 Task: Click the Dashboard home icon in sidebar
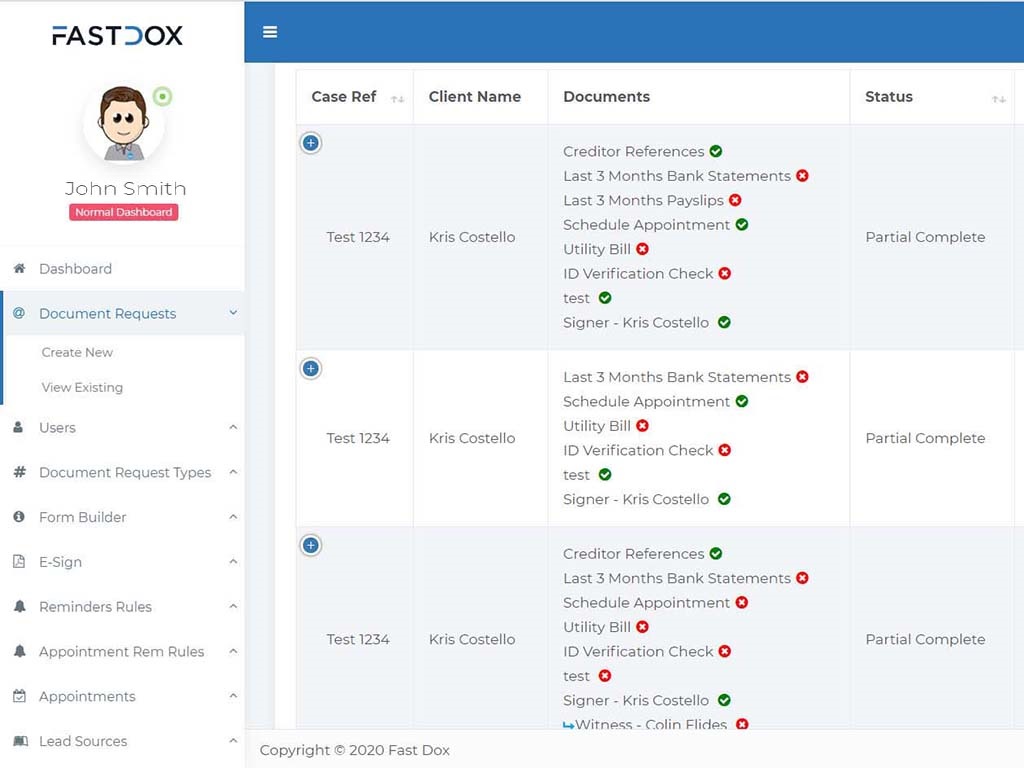(19, 269)
